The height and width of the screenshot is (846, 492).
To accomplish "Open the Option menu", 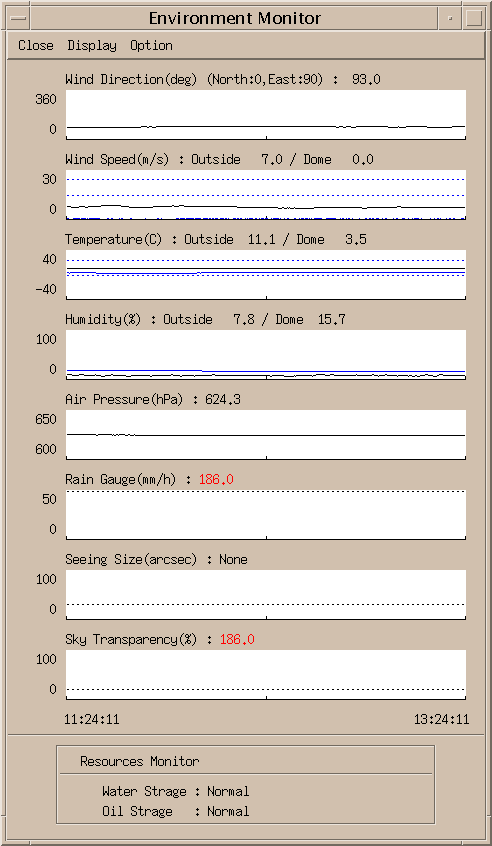I will coord(152,45).
